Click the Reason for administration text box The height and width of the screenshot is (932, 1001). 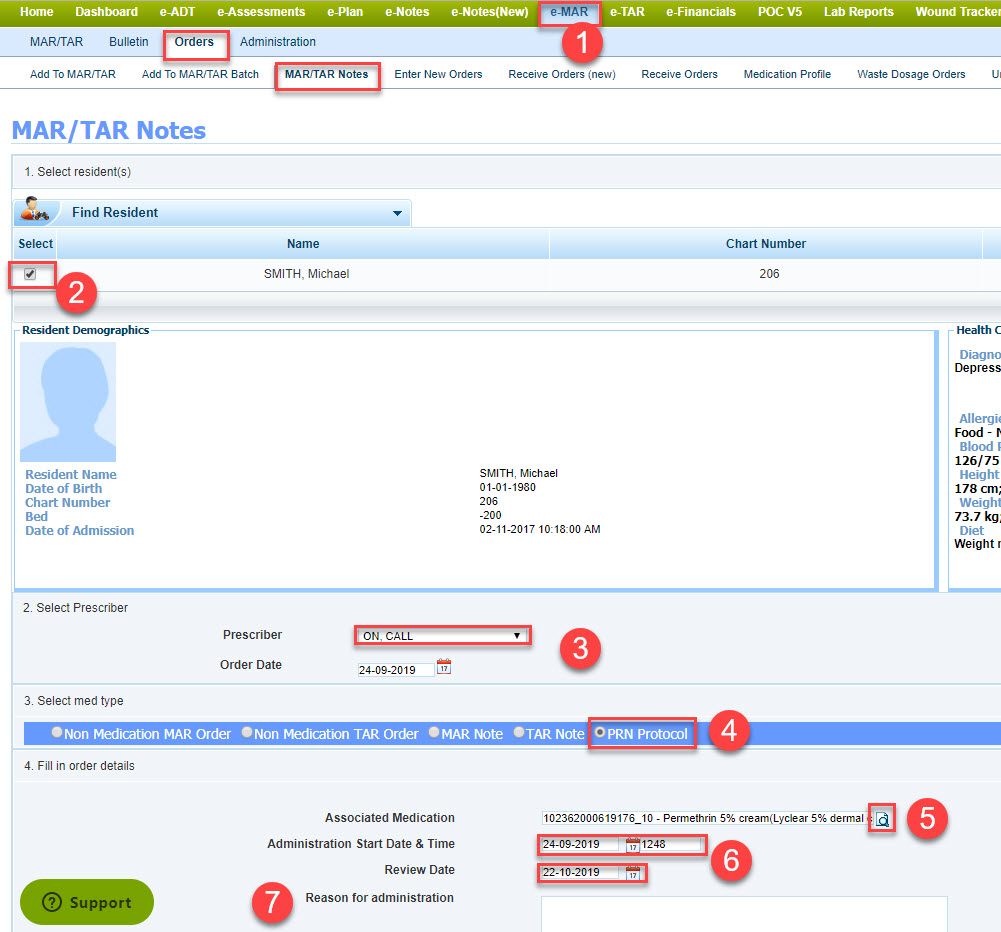pyautogui.click(x=744, y=913)
